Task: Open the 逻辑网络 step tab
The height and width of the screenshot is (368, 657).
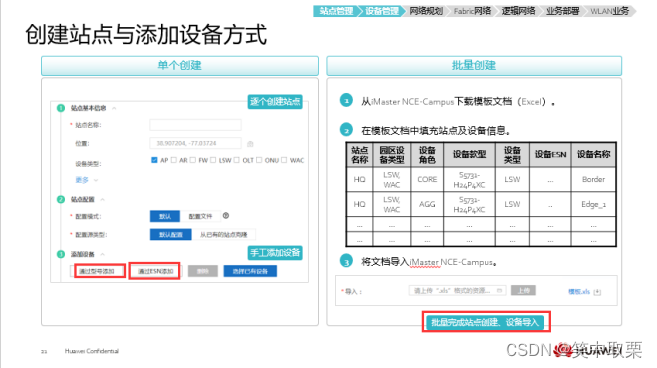Action: click(519, 11)
